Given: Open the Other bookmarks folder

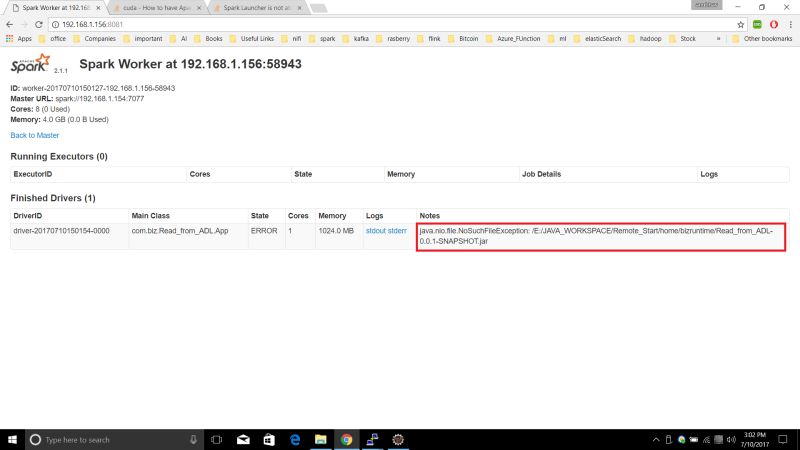Looking at the screenshot, I should coord(762,39).
